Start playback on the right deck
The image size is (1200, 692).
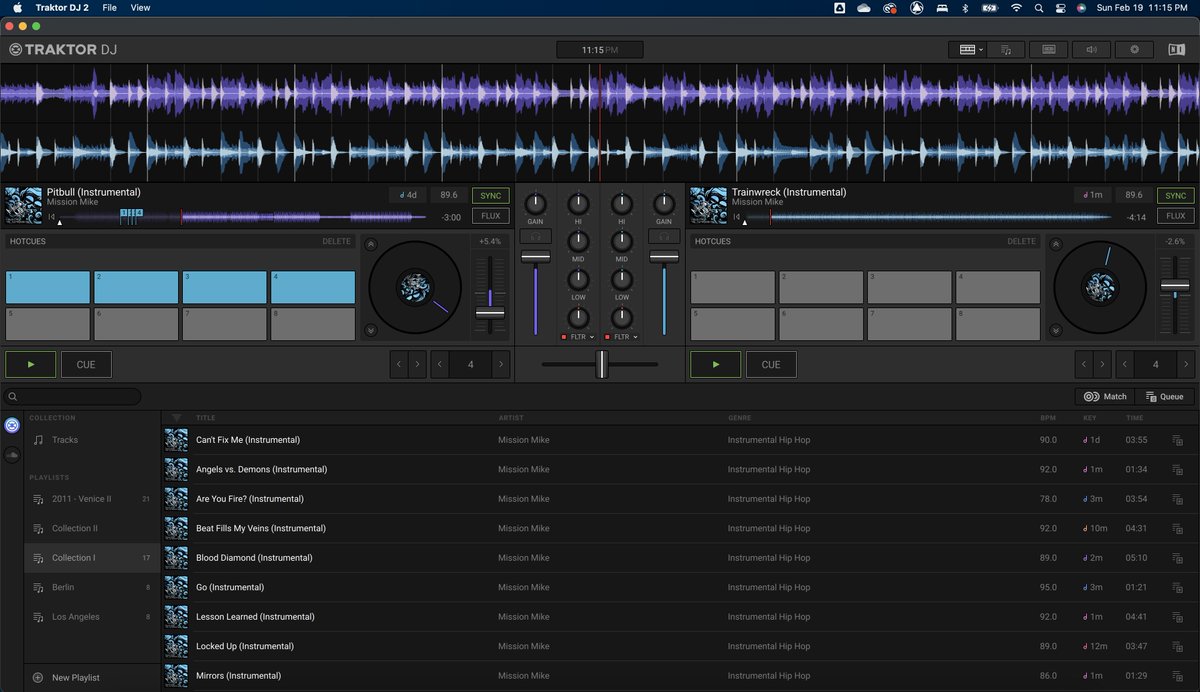click(716, 365)
